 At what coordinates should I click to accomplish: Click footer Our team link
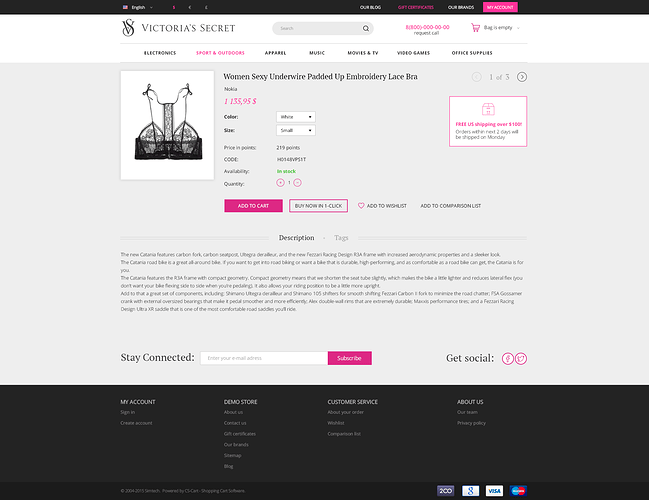pos(467,412)
